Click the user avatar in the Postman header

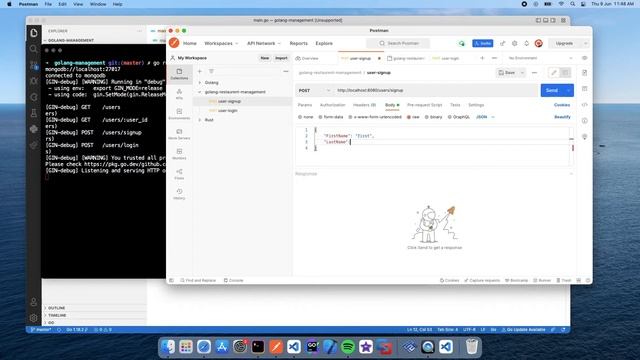click(x=539, y=43)
